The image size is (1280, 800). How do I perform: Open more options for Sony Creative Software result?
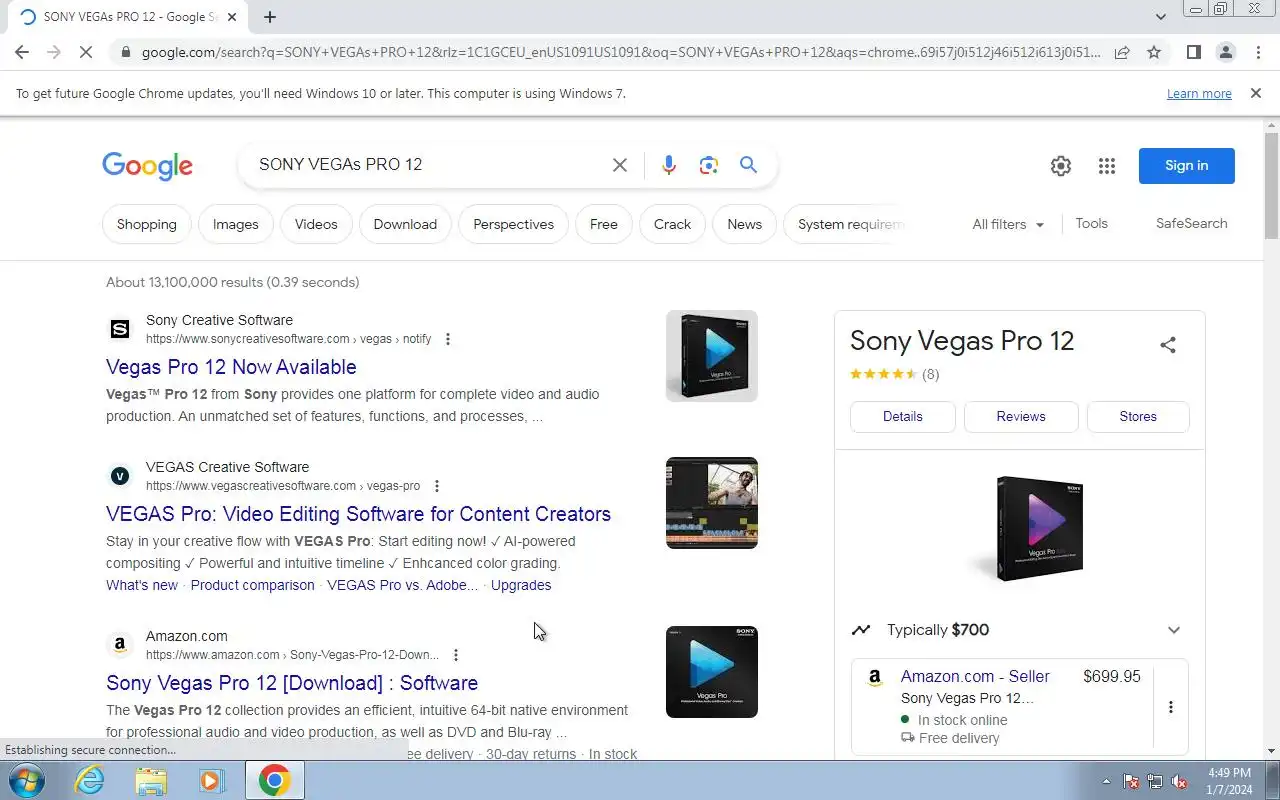tap(448, 339)
